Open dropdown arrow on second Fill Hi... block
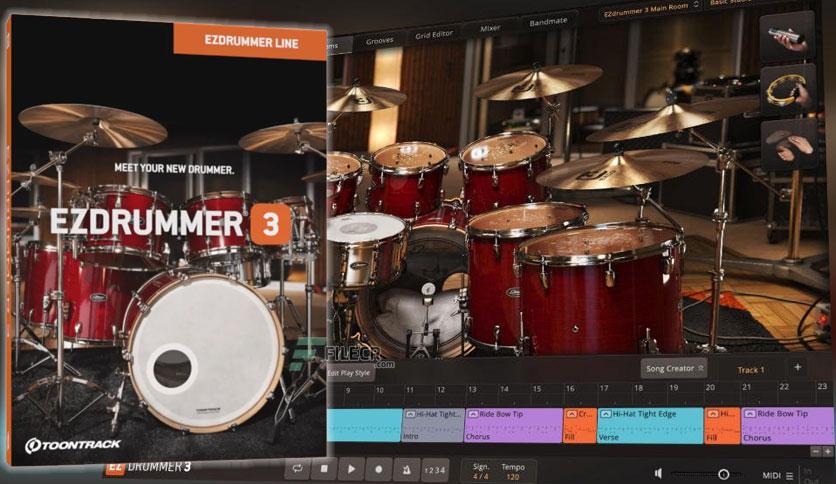This screenshot has height=484, width=836. [x=713, y=414]
